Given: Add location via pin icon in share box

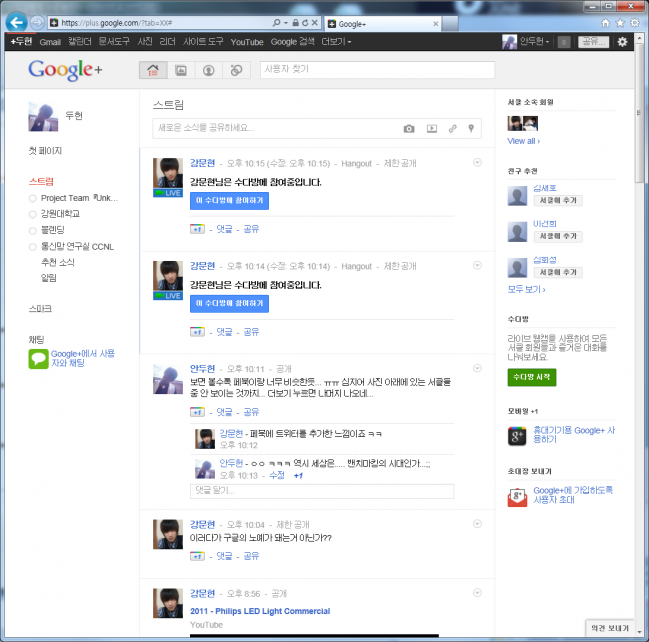Looking at the screenshot, I should point(471,128).
